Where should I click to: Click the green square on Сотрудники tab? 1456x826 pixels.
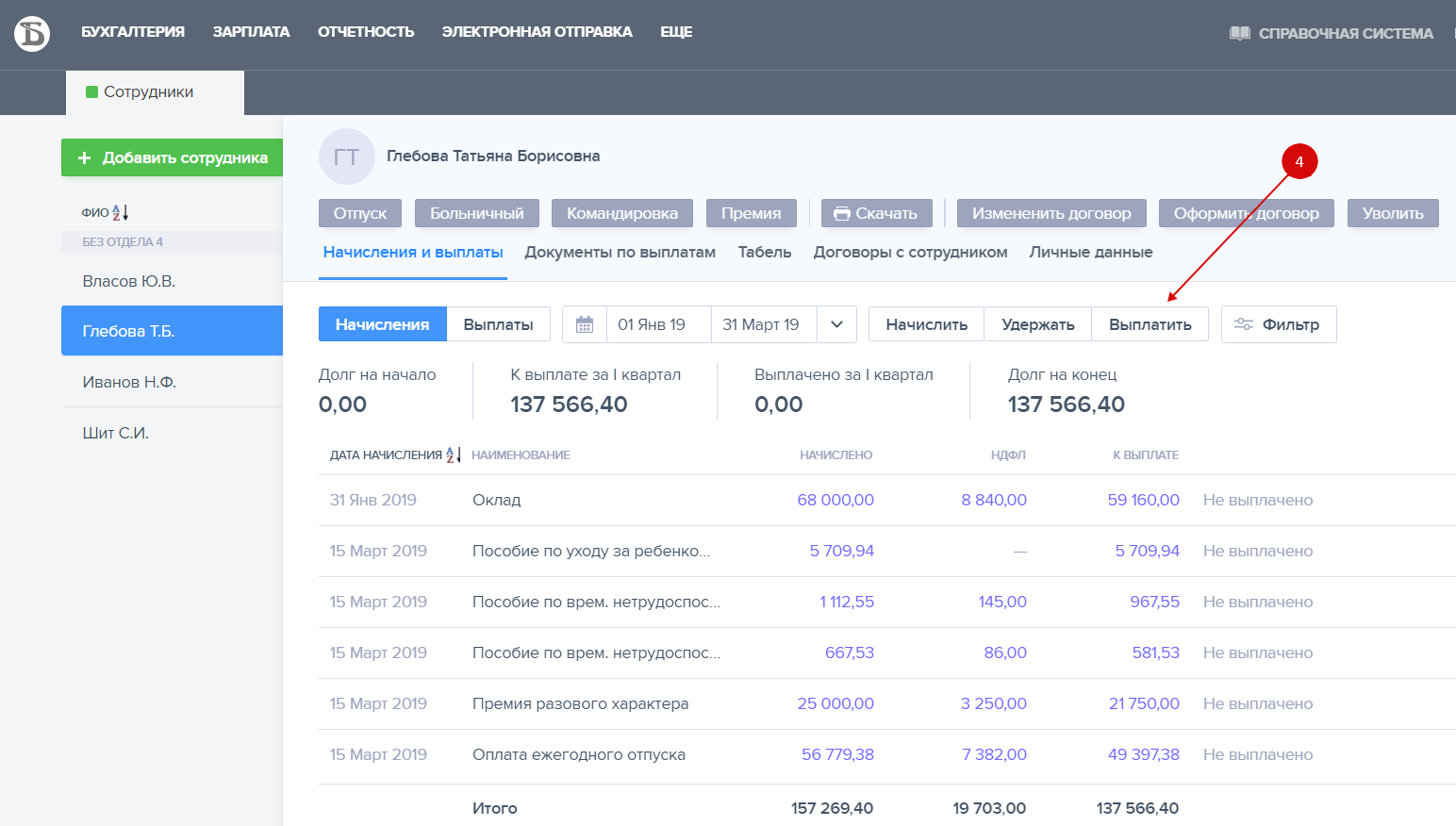click(91, 91)
